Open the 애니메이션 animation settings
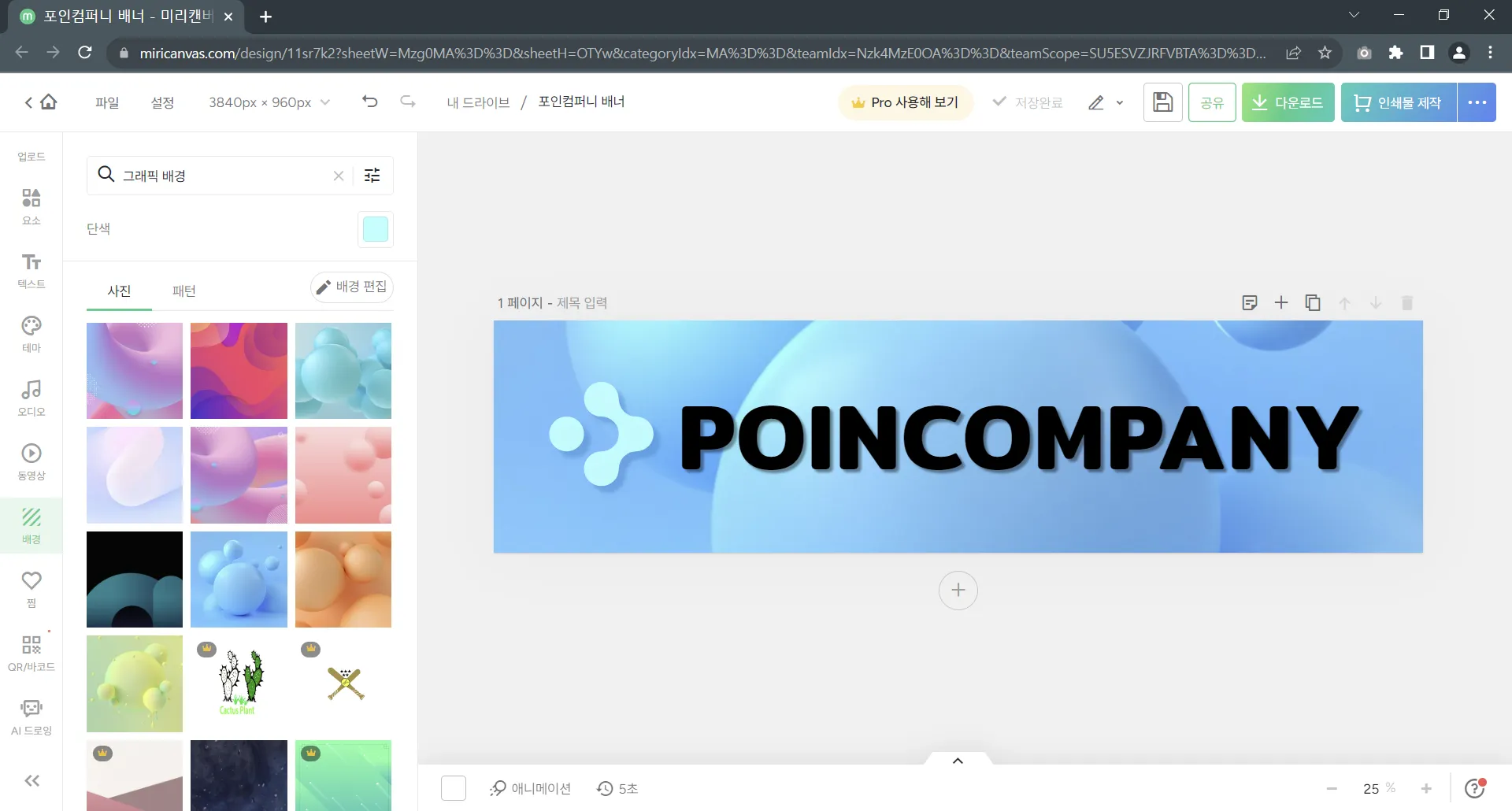The height and width of the screenshot is (811, 1512). [x=530, y=788]
